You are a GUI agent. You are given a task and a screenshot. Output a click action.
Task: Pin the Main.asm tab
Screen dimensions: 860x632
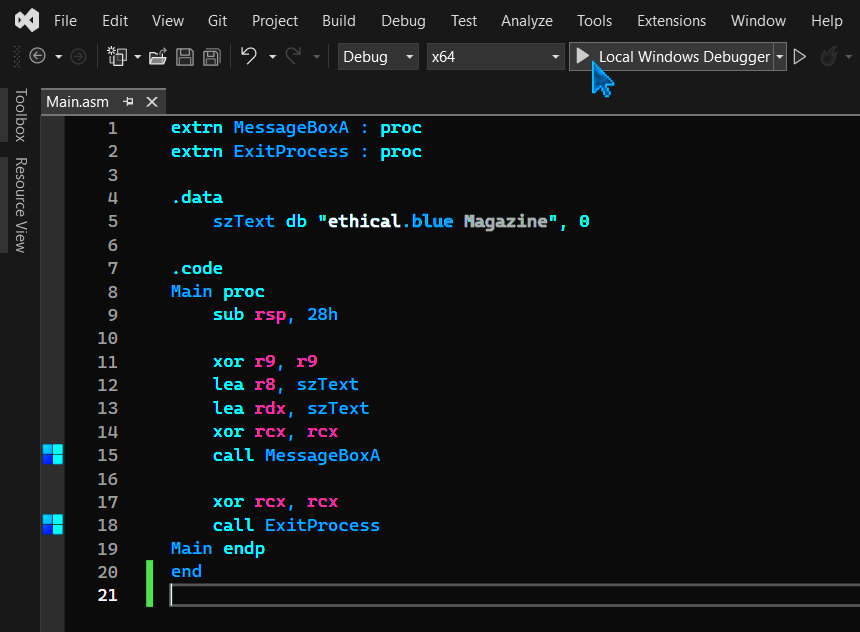128,102
